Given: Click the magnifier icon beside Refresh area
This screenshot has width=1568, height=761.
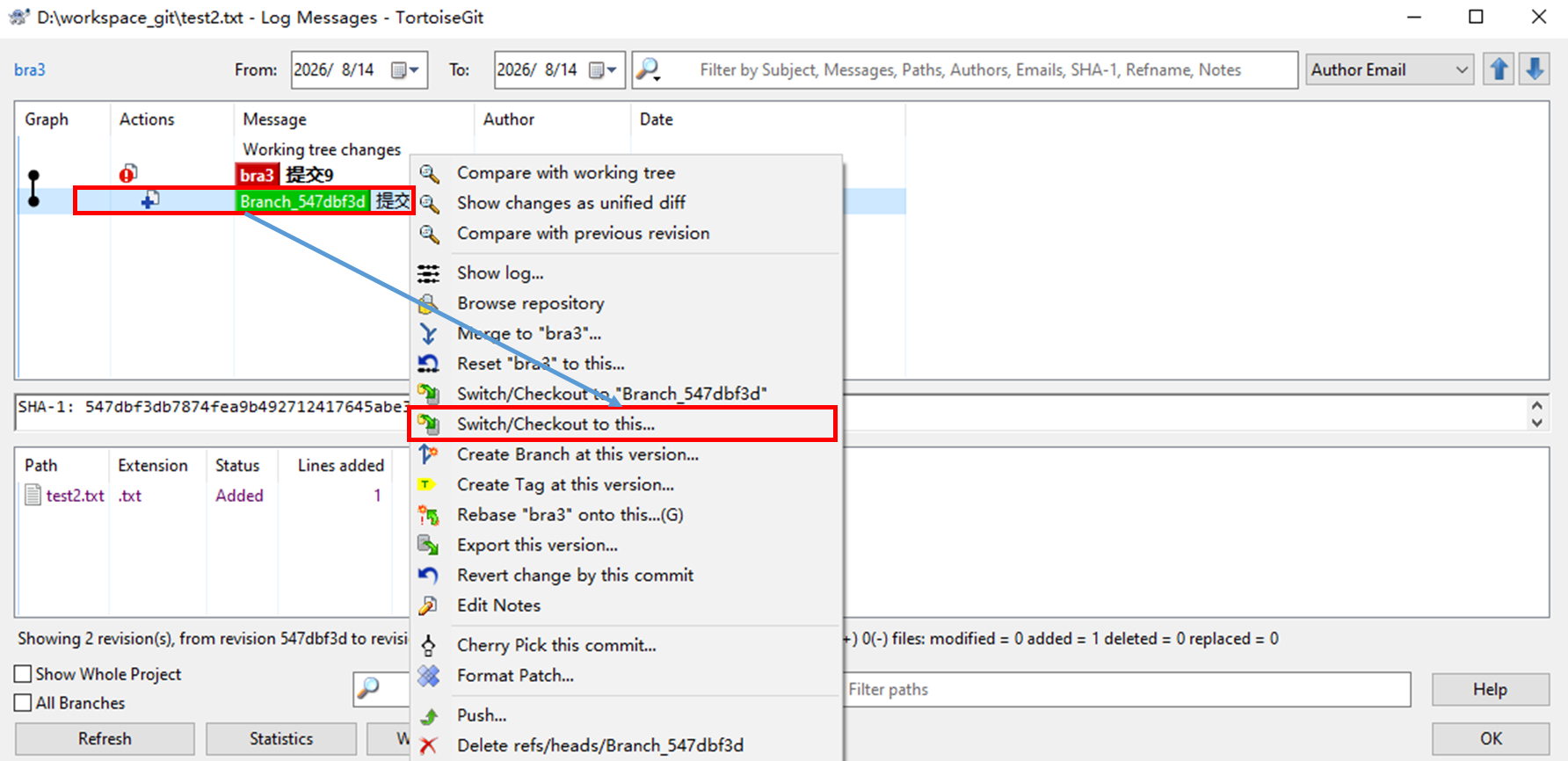Looking at the screenshot, I should coord(369,689).
